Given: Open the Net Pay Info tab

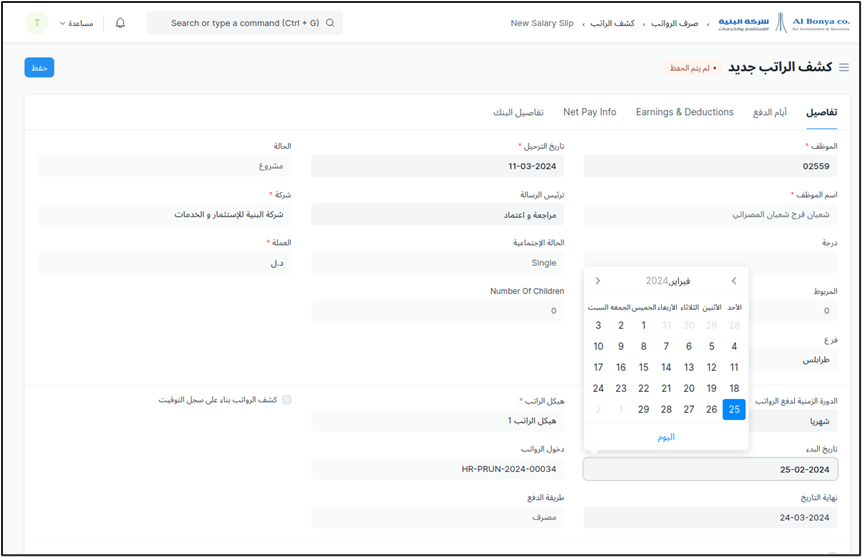Looking at the screenshot, I should click(x=589, y=112).
